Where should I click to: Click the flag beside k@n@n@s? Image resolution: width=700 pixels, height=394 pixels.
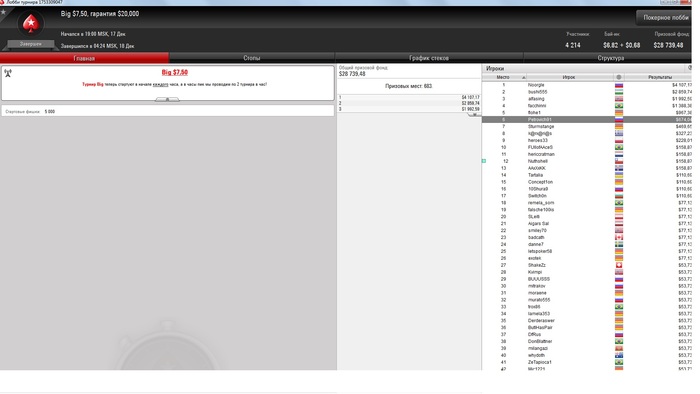coord(619,133)
